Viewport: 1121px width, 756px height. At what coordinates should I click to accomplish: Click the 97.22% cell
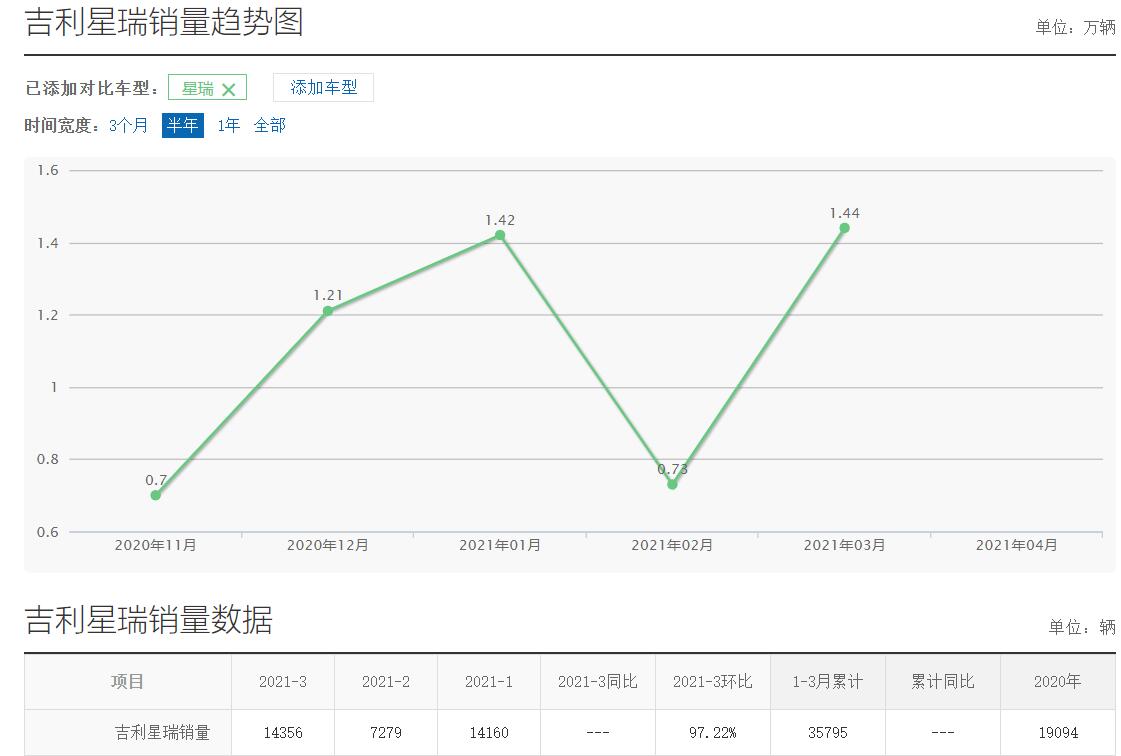[x=713, y=733]
